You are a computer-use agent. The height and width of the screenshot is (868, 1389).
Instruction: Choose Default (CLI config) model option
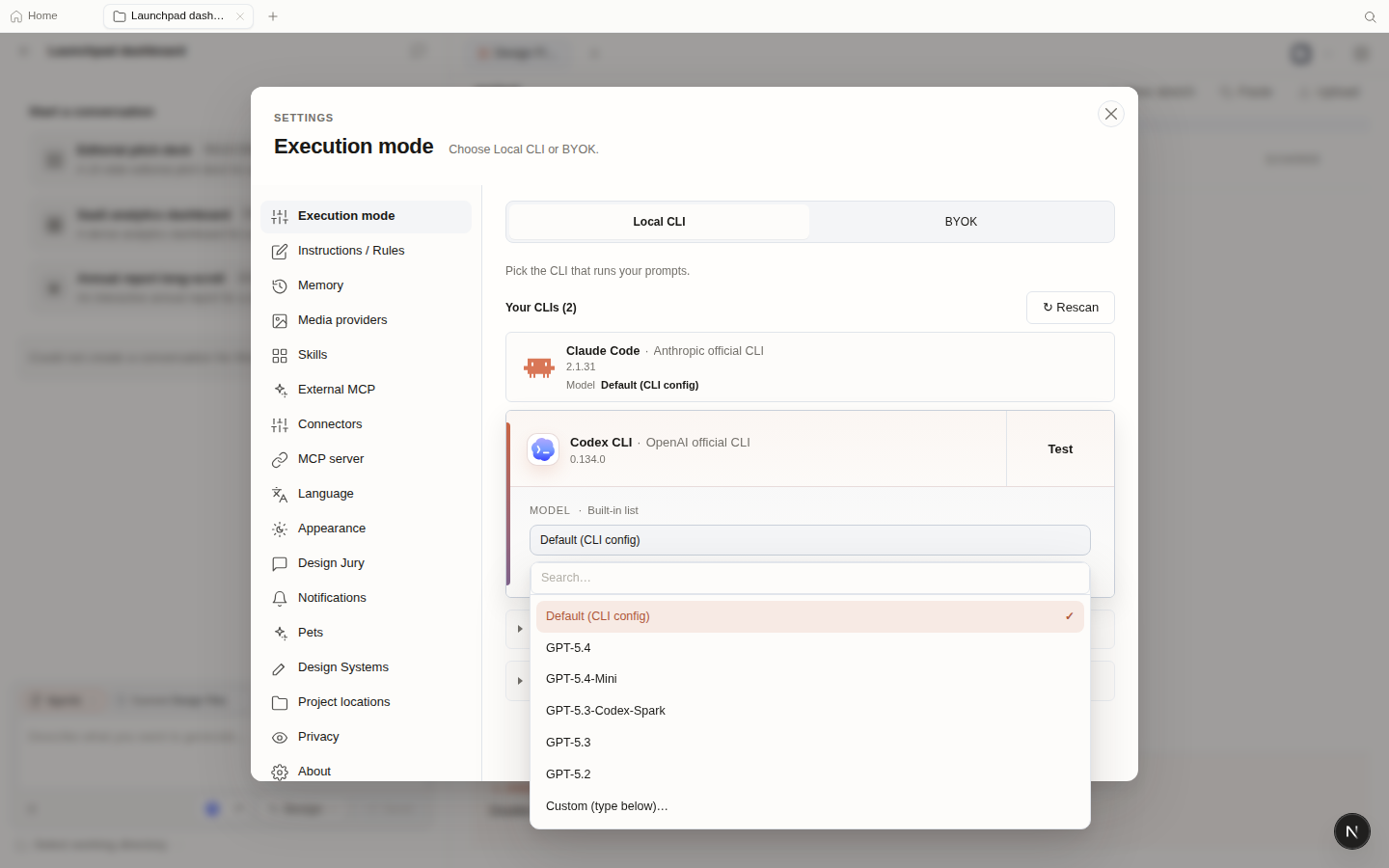[x=810, y=616]
